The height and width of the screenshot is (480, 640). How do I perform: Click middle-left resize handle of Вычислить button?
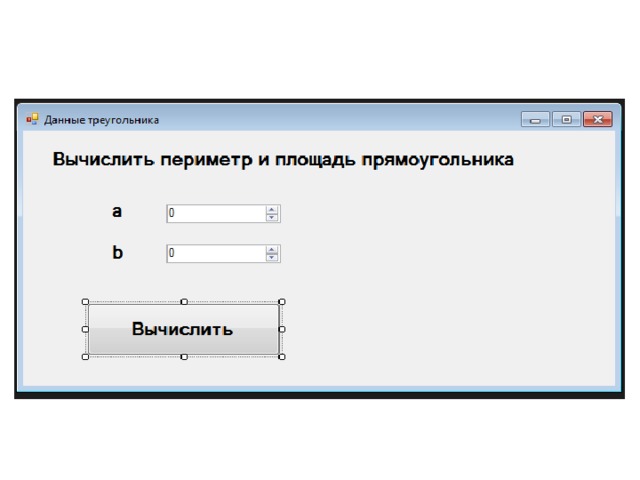85,329
